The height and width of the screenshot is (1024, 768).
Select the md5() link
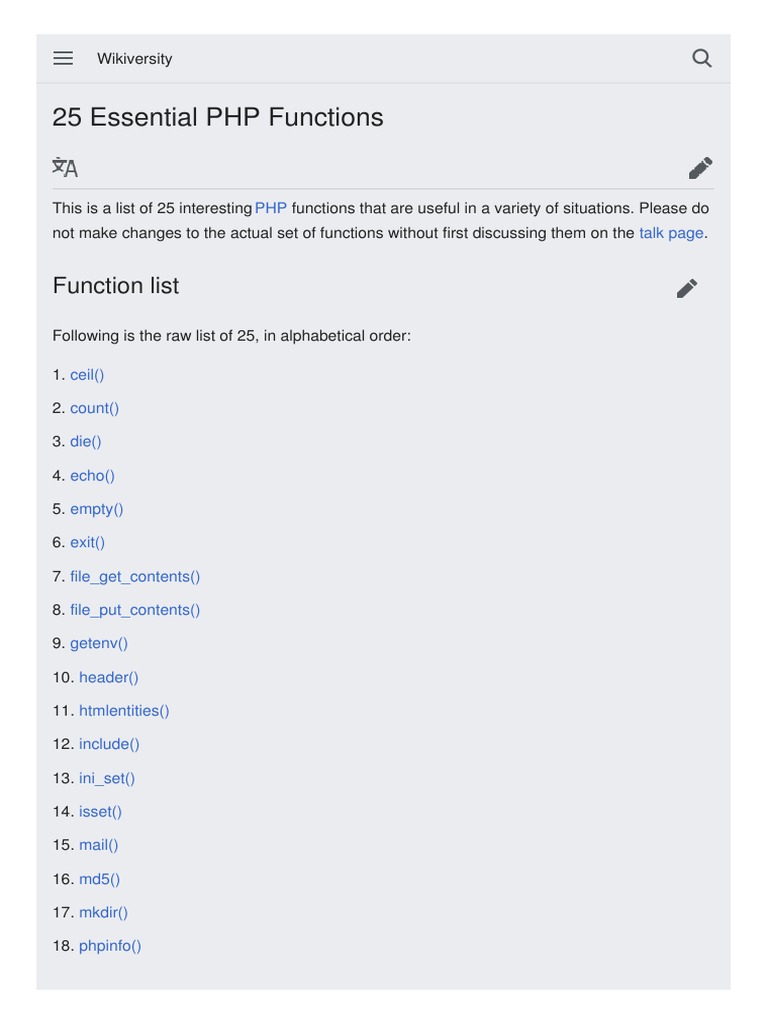(x=99, y=879)
